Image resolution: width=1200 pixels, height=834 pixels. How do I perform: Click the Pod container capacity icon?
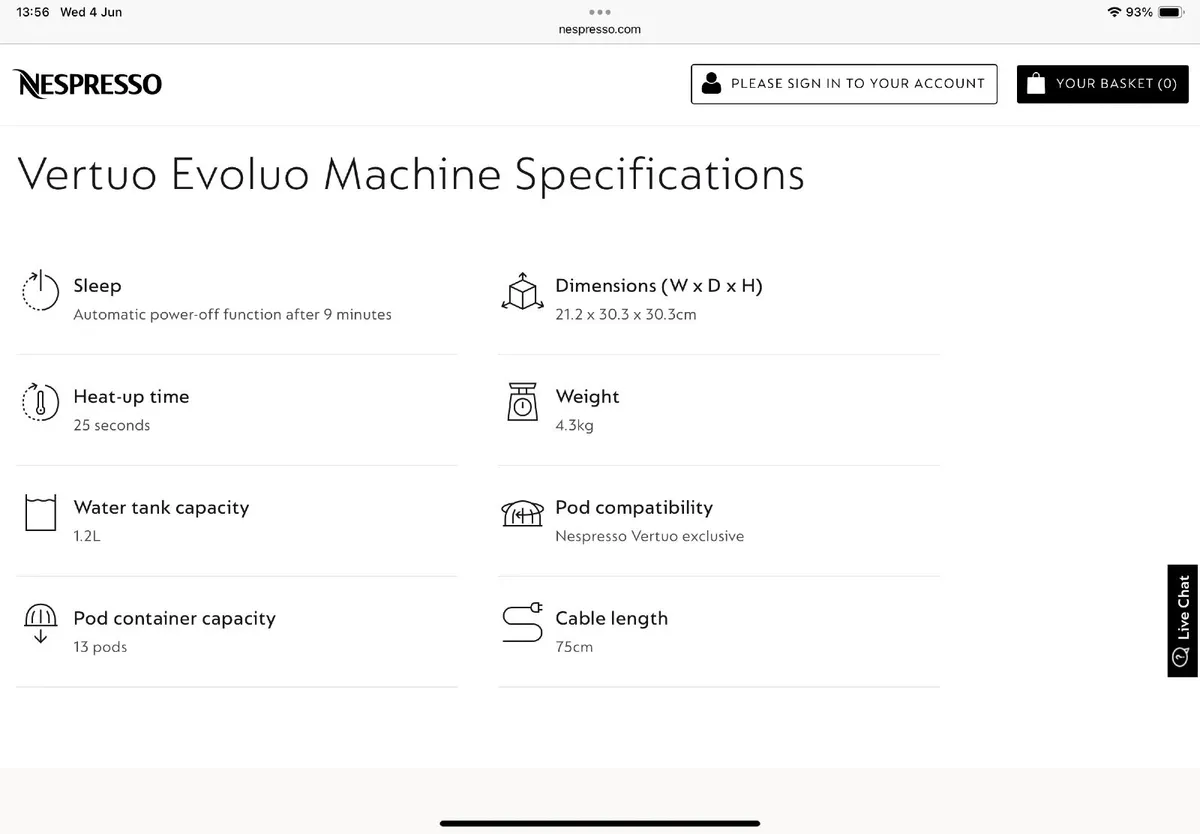[x=40, y=623]
